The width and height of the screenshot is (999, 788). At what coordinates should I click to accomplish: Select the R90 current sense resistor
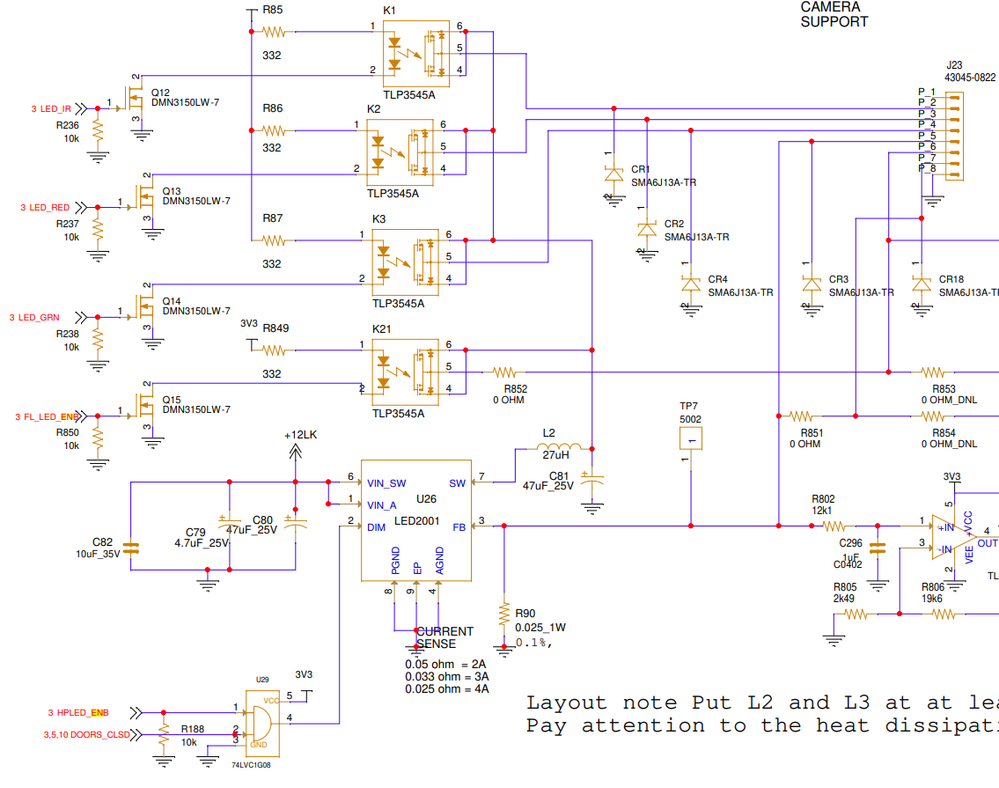pos(504,615)
